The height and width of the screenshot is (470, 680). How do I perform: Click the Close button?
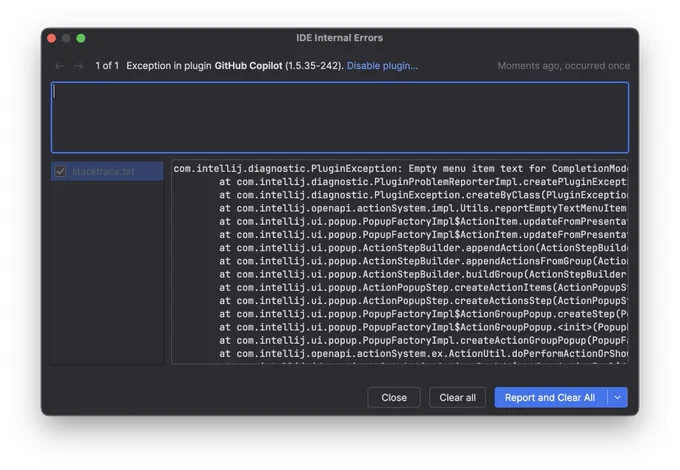pos(394,397)
